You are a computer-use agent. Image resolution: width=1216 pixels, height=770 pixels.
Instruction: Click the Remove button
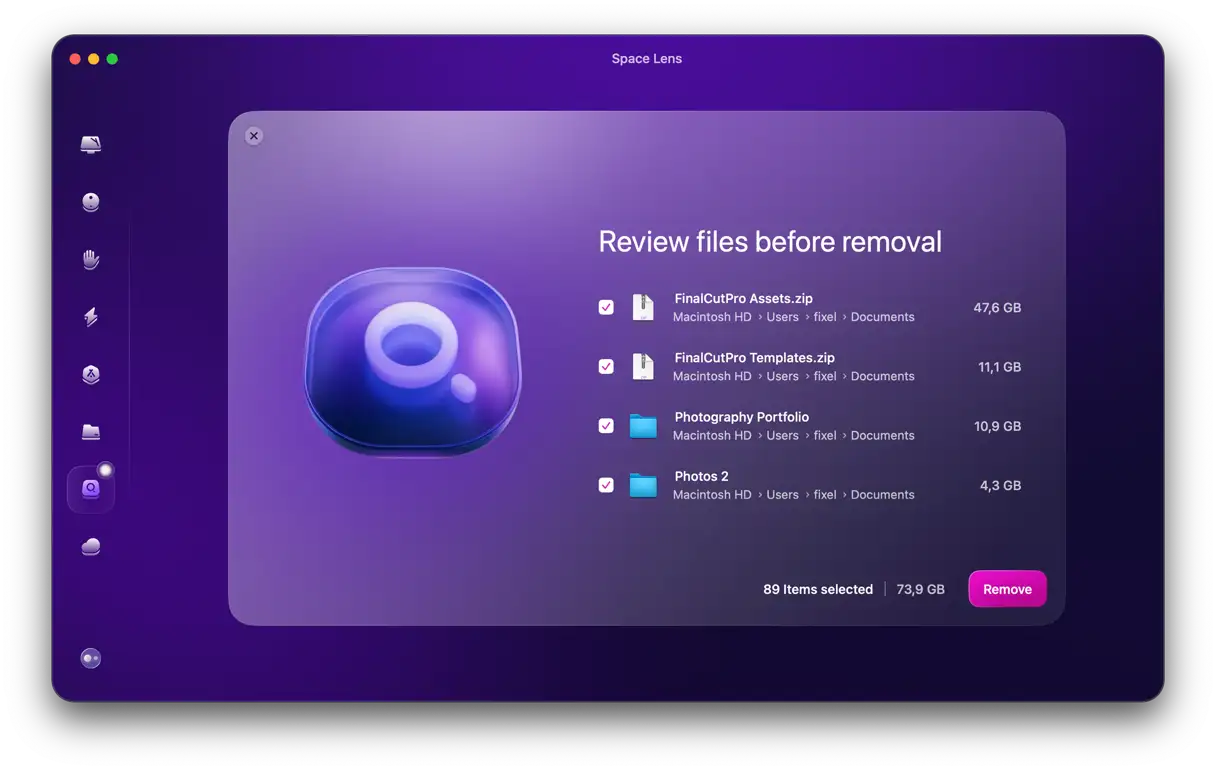(x=1007, y=589)
